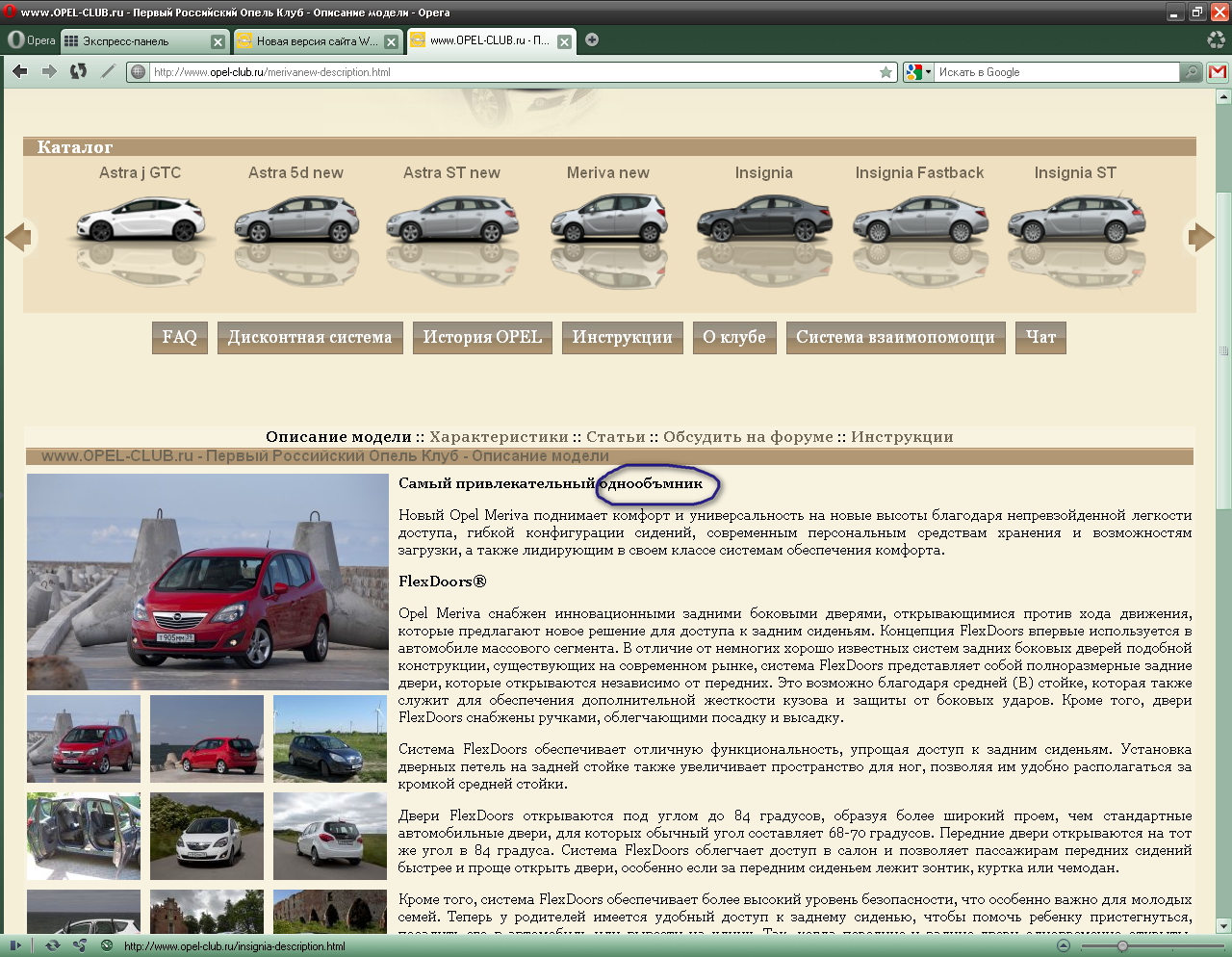The height and width of the screenshot is (957, 1232).
Task: Click the Дисконтная система button
Action: point(310,338)
